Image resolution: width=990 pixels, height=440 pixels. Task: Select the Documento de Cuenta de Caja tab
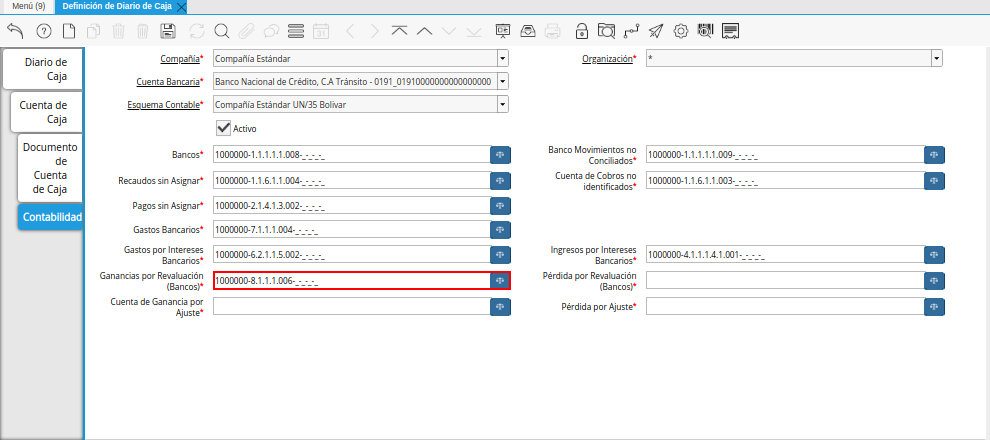[x=50, y=168]
